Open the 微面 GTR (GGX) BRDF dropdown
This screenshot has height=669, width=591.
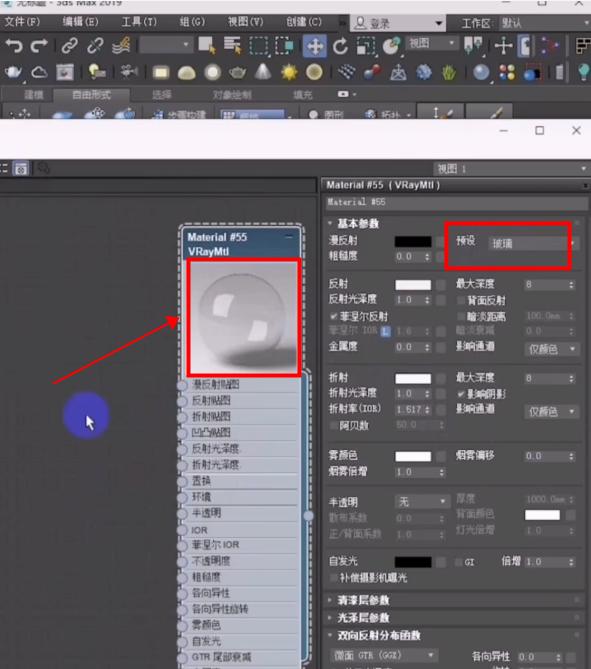383,655
